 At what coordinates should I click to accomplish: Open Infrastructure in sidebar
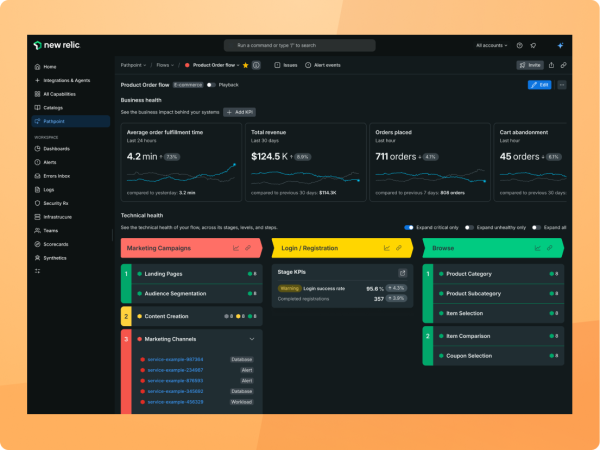[x=71, y=217]
